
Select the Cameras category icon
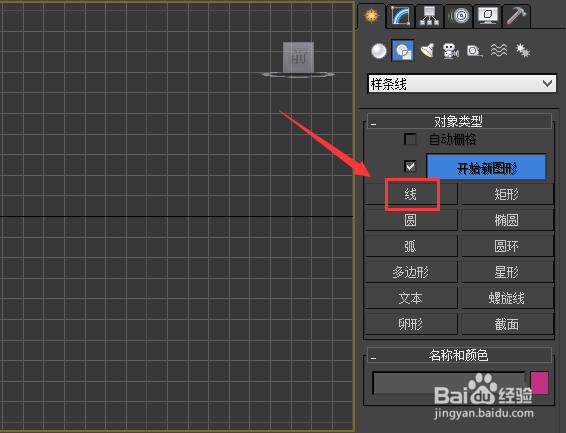click(451, 51)
